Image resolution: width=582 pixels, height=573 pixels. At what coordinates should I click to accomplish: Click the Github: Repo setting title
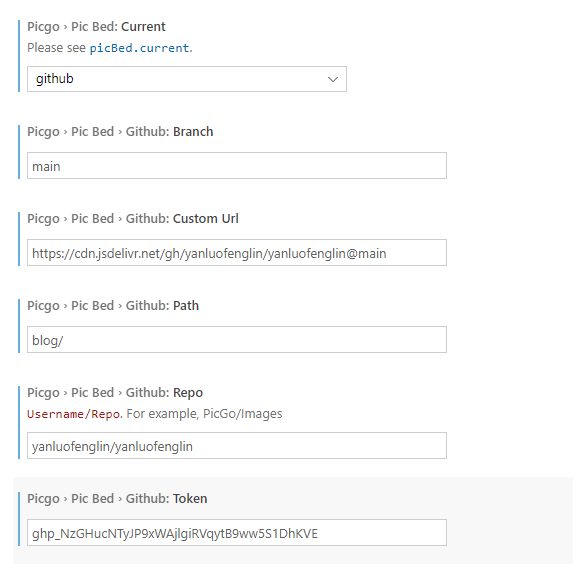115,393
